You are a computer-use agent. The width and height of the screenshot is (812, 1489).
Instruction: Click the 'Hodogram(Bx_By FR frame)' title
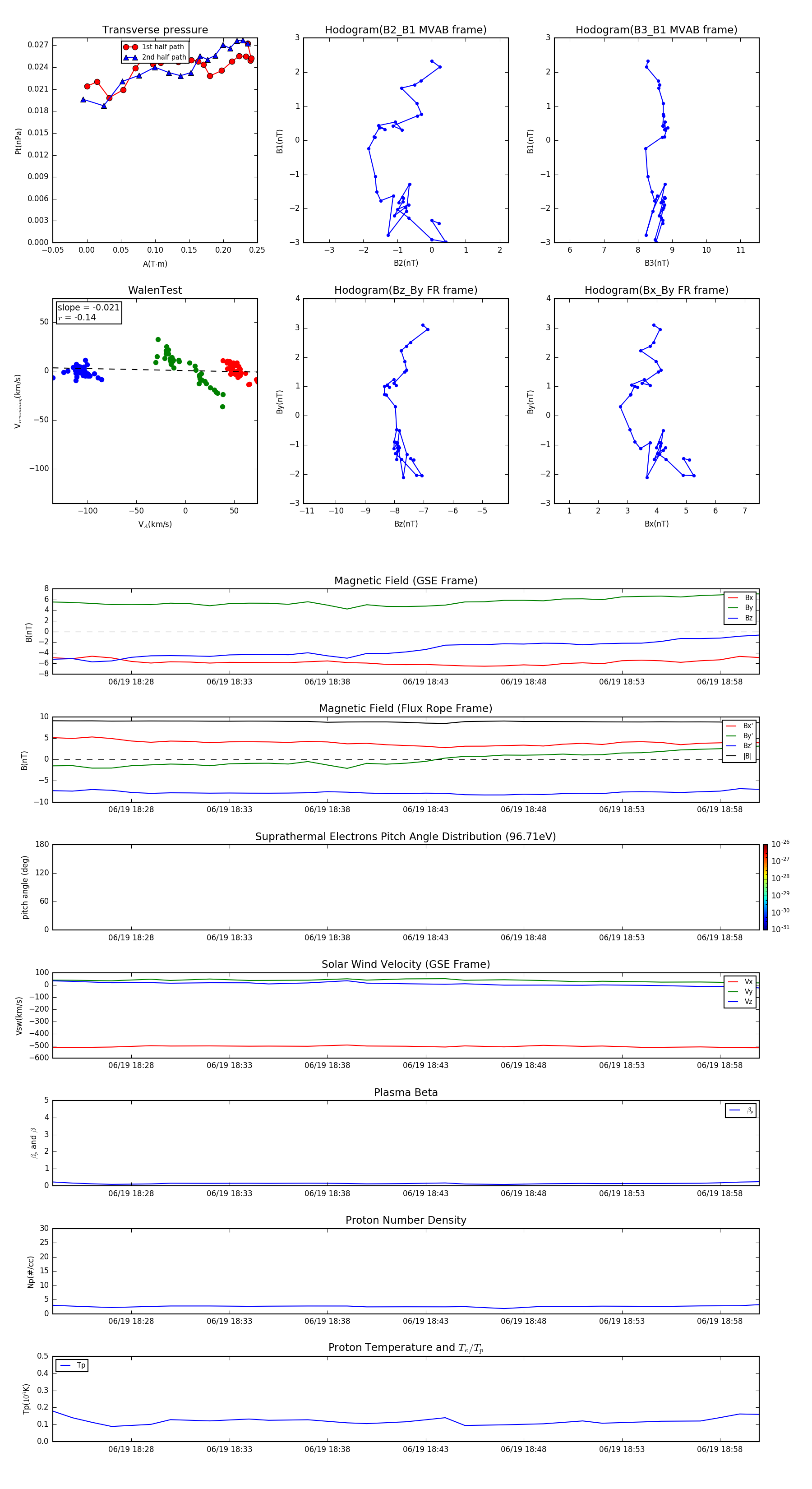click(656, 290)
